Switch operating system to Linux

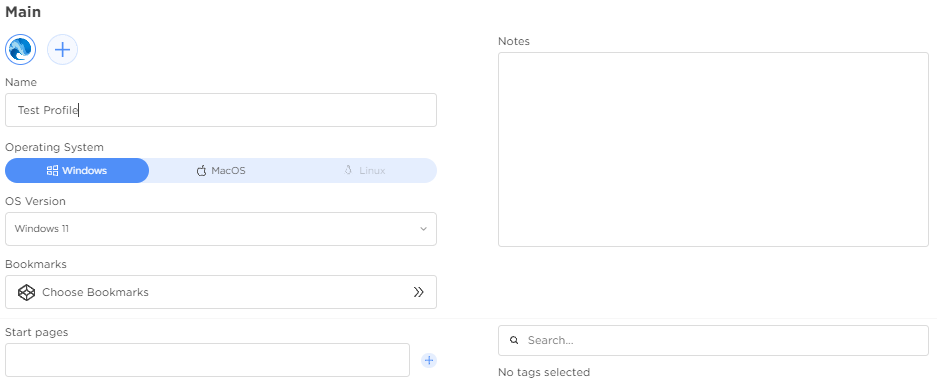(x=365, y=171)
